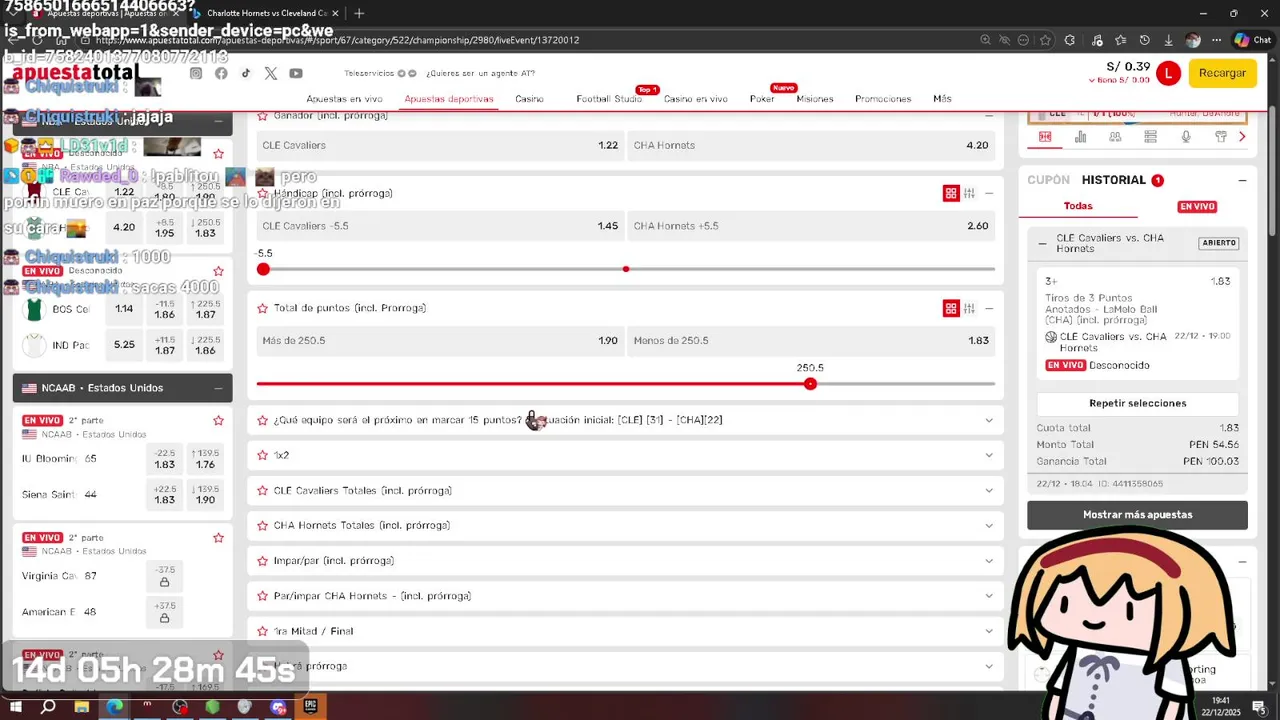Open slider settings icon for Hándicap market
Viewport: 1280px width, 720px height.
969,193
